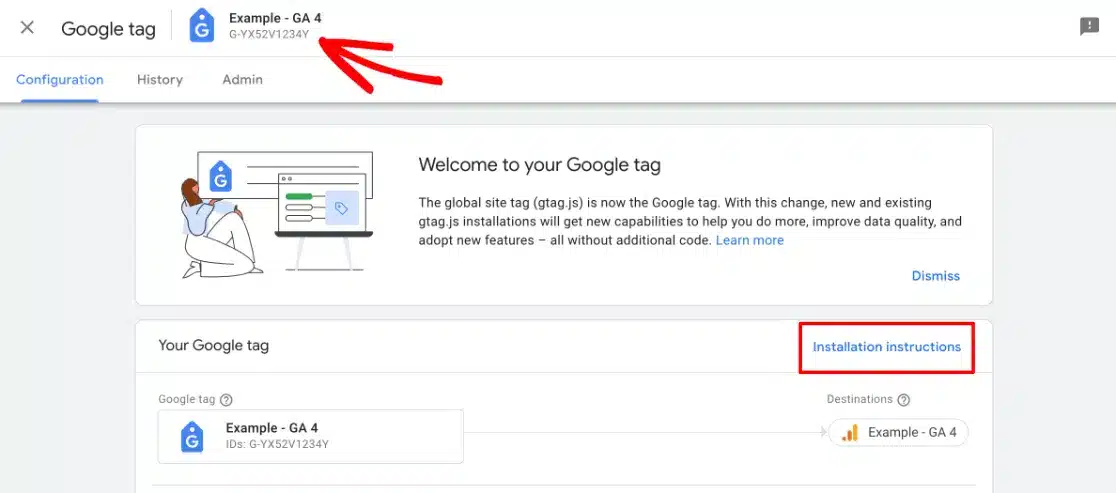Click the help icon beside Google tag label

point(226,400)
